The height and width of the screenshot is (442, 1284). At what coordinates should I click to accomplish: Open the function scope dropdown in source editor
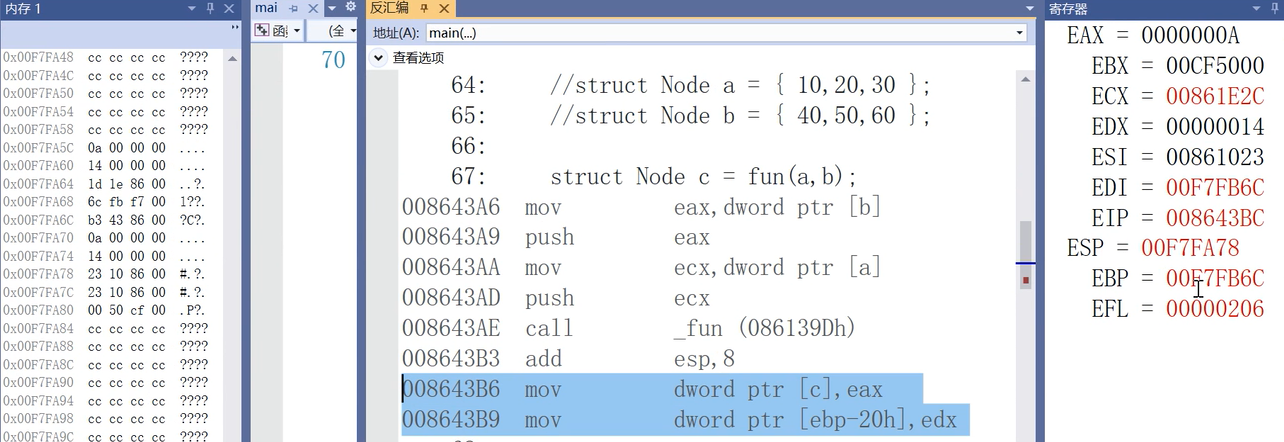coord(297,31)
